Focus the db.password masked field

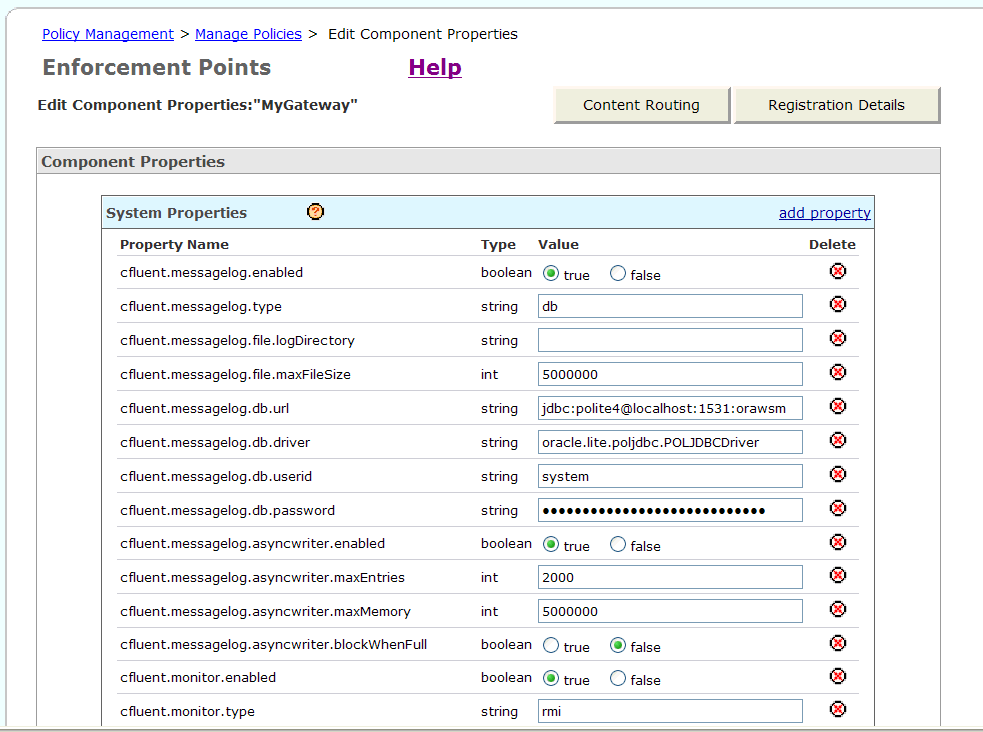[x=670, y=510]
